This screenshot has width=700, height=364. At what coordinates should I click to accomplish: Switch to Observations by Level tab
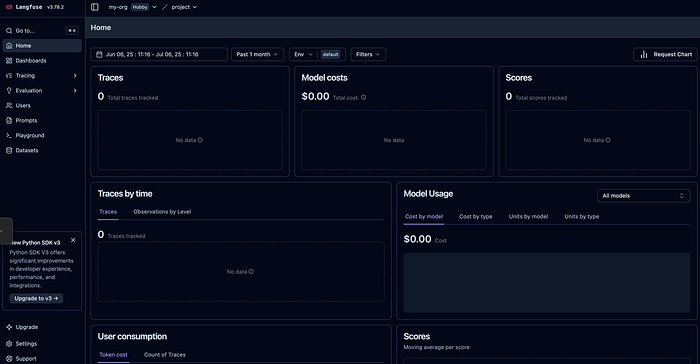point(162,212)
